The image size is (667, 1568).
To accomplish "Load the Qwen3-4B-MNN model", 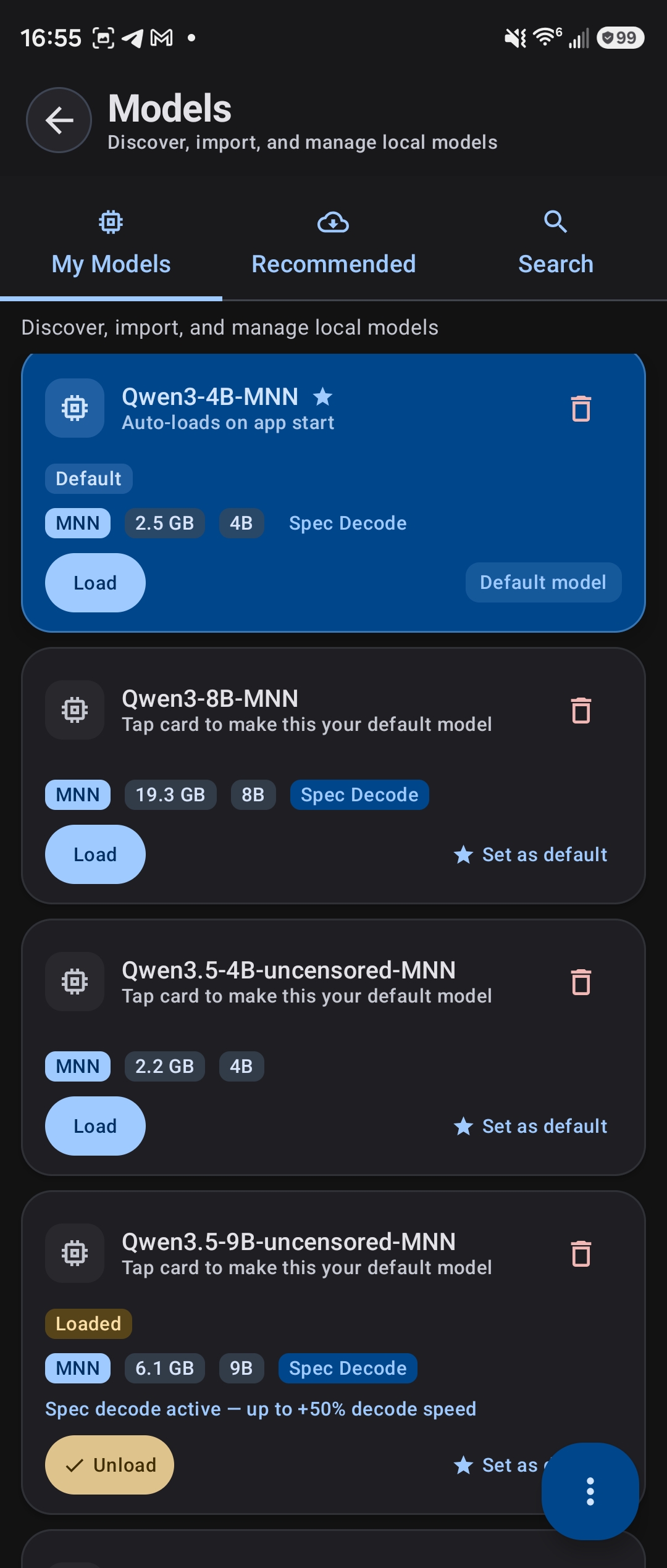I will [x=95, y=583].
